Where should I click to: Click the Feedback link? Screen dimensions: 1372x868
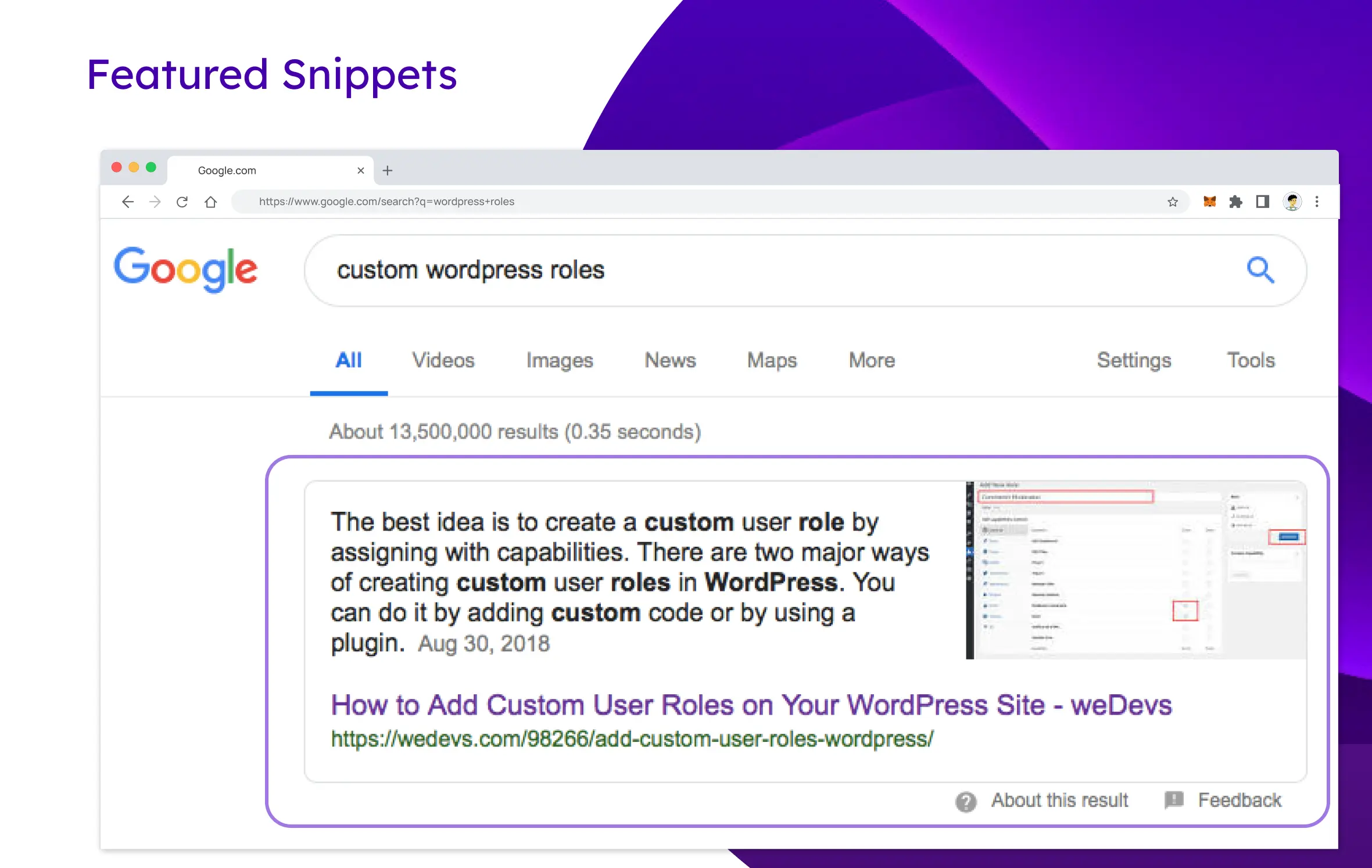(1240, 801)
